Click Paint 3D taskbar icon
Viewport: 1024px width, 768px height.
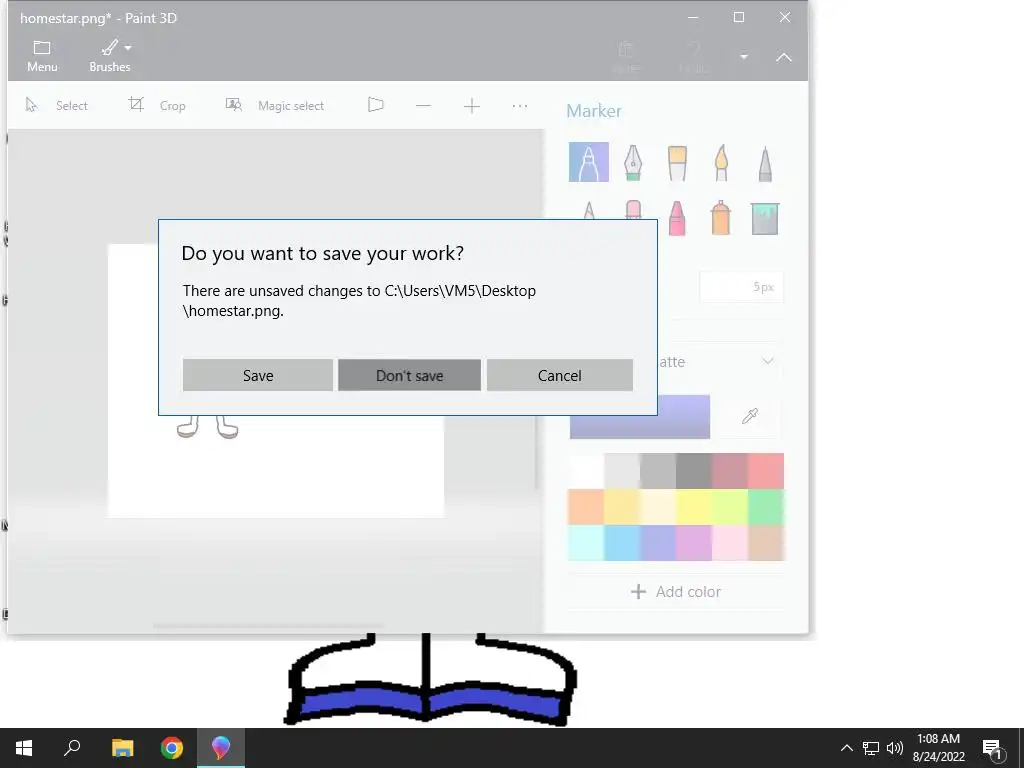point(221,748)
